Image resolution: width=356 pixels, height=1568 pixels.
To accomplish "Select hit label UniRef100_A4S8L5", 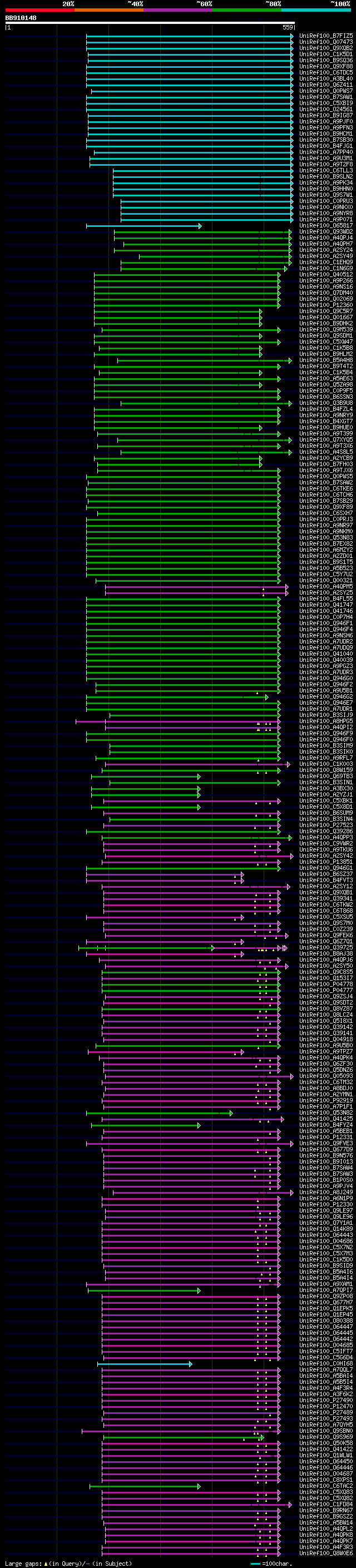I will click(x=326, y=452).
